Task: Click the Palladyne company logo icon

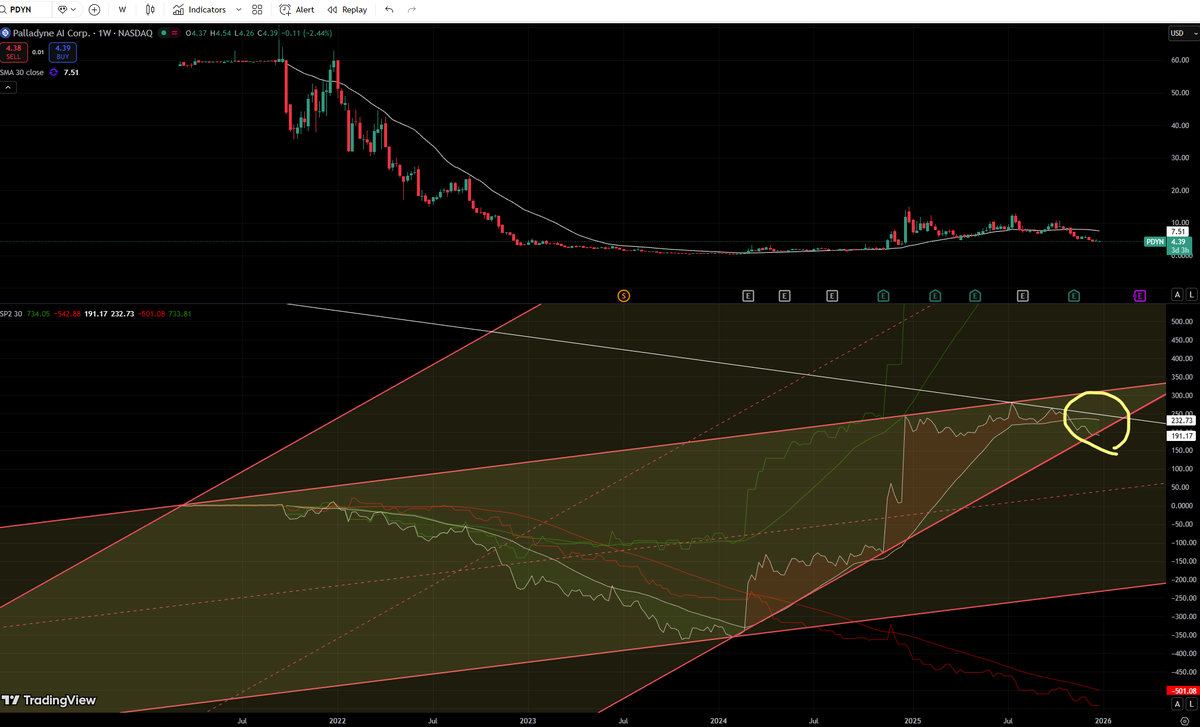Action: pyautogui.click(x=6, y=33)
